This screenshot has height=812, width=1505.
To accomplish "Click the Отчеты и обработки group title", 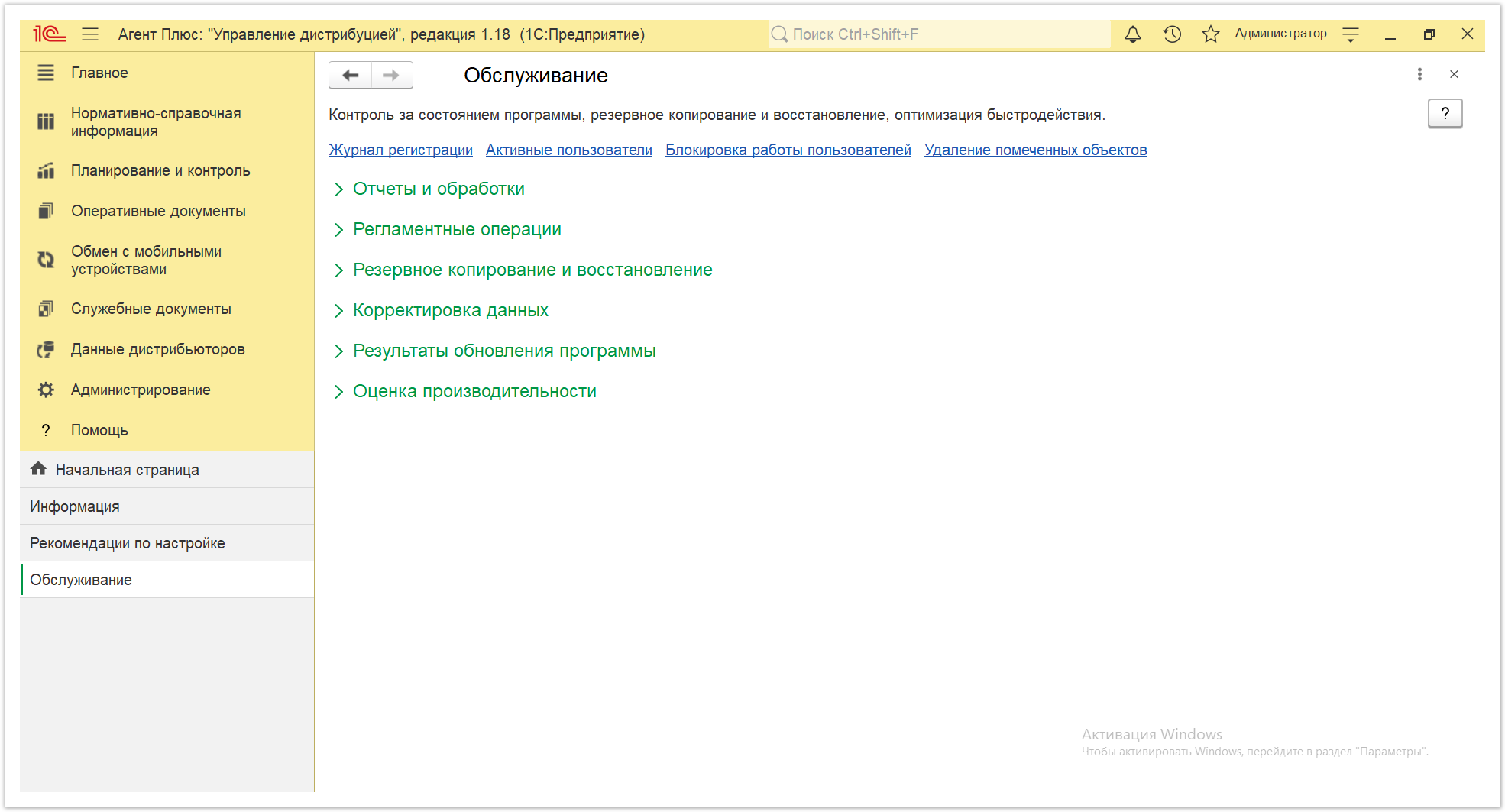I will (439, 189).
